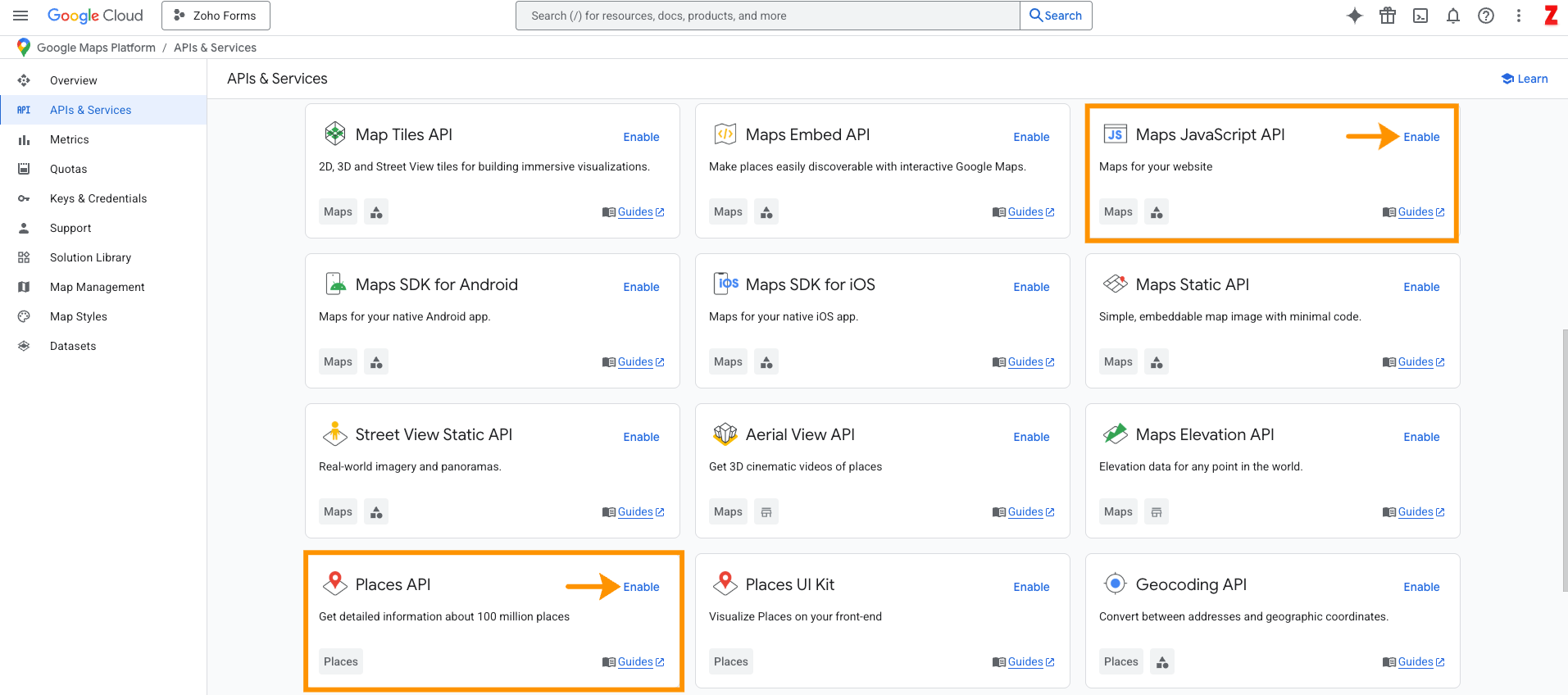
Task: Enable the Maps JavaScript API
Action: [1421, 137]
